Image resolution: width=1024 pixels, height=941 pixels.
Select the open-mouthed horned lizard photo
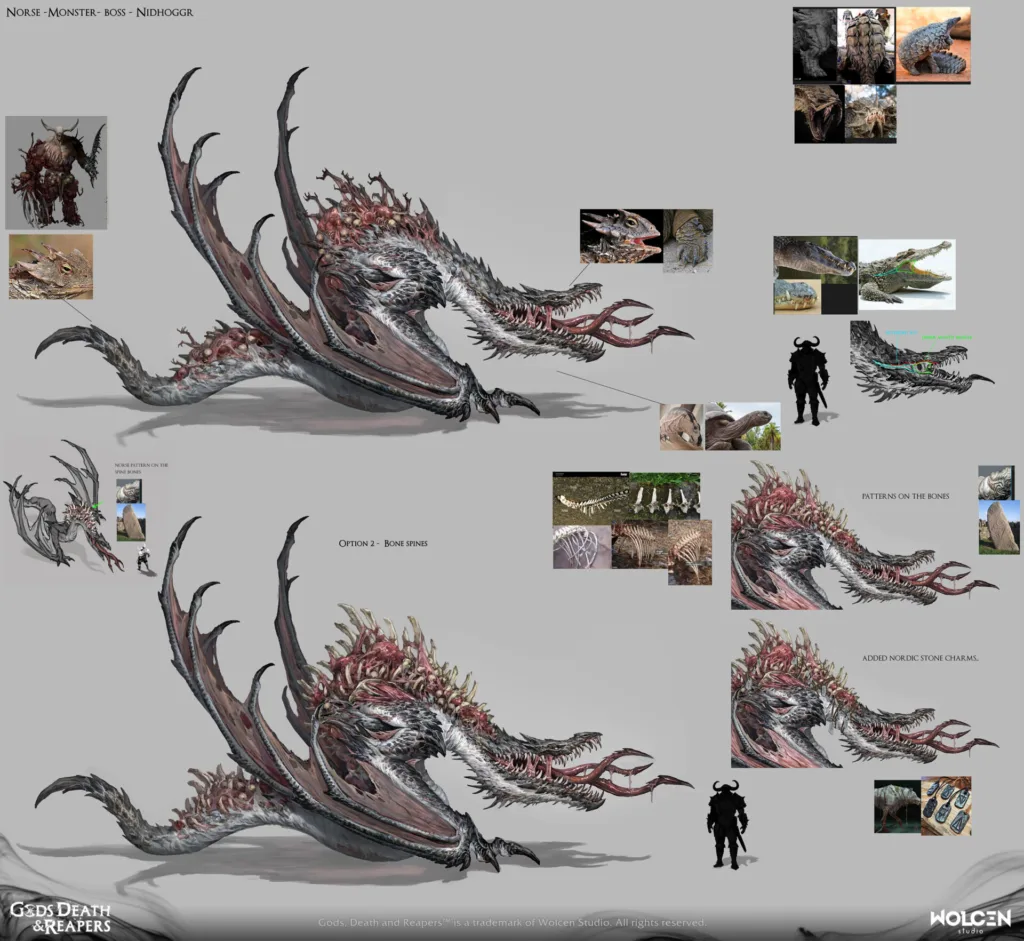(x=620, y=237)
